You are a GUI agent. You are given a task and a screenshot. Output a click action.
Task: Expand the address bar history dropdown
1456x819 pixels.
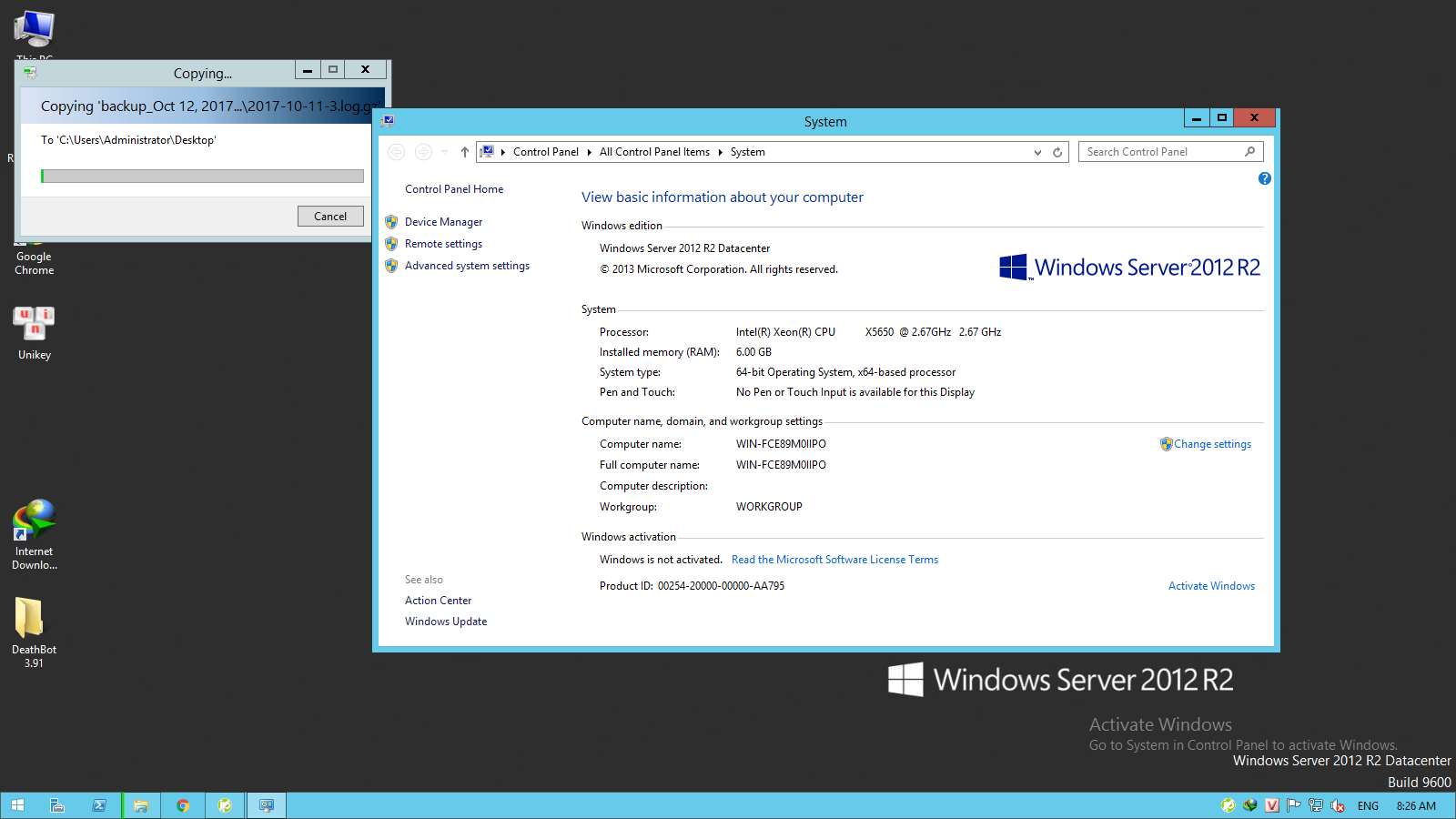click(1037, 152)
